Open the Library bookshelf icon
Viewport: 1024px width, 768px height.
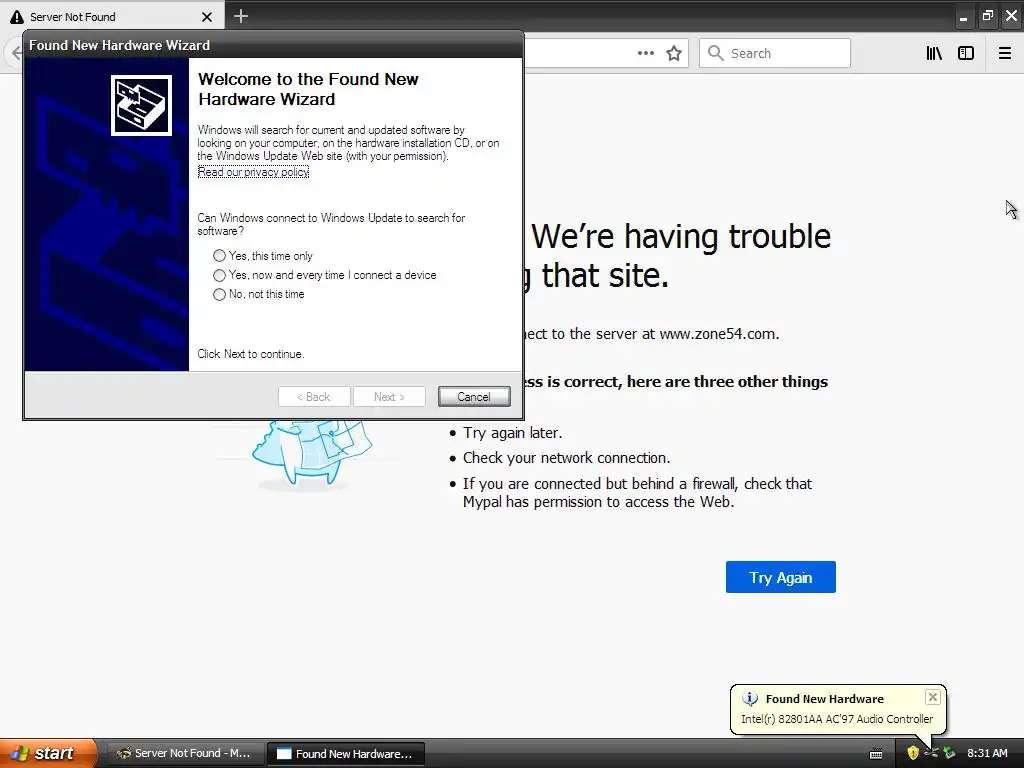pyautogui.click(x=934, y=54)
